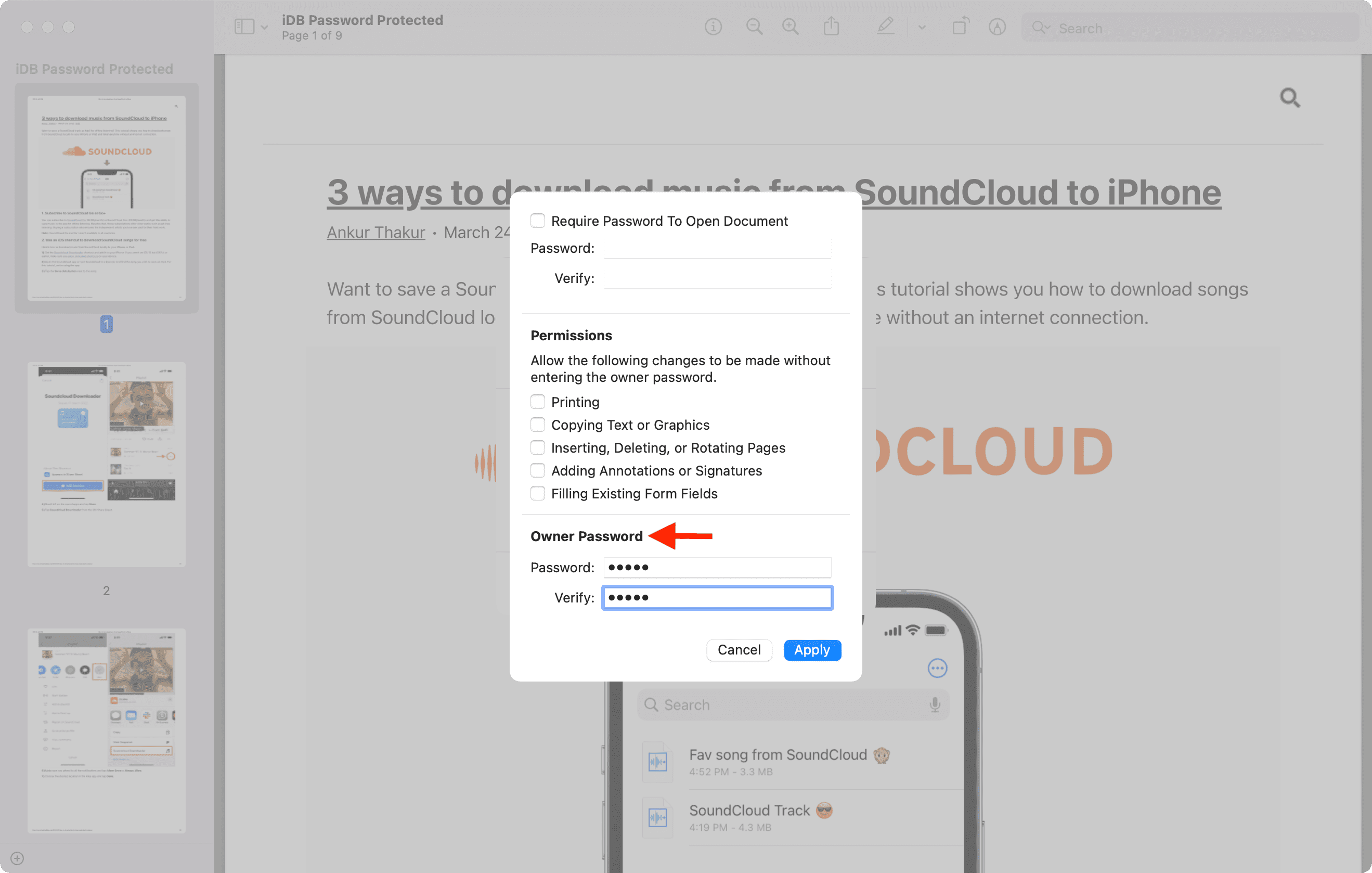Click the page's search magnifier icon
Image resolution: width=1372 pixels, height=873 pixels.
pyautogui.click(x=1289, y=97)
